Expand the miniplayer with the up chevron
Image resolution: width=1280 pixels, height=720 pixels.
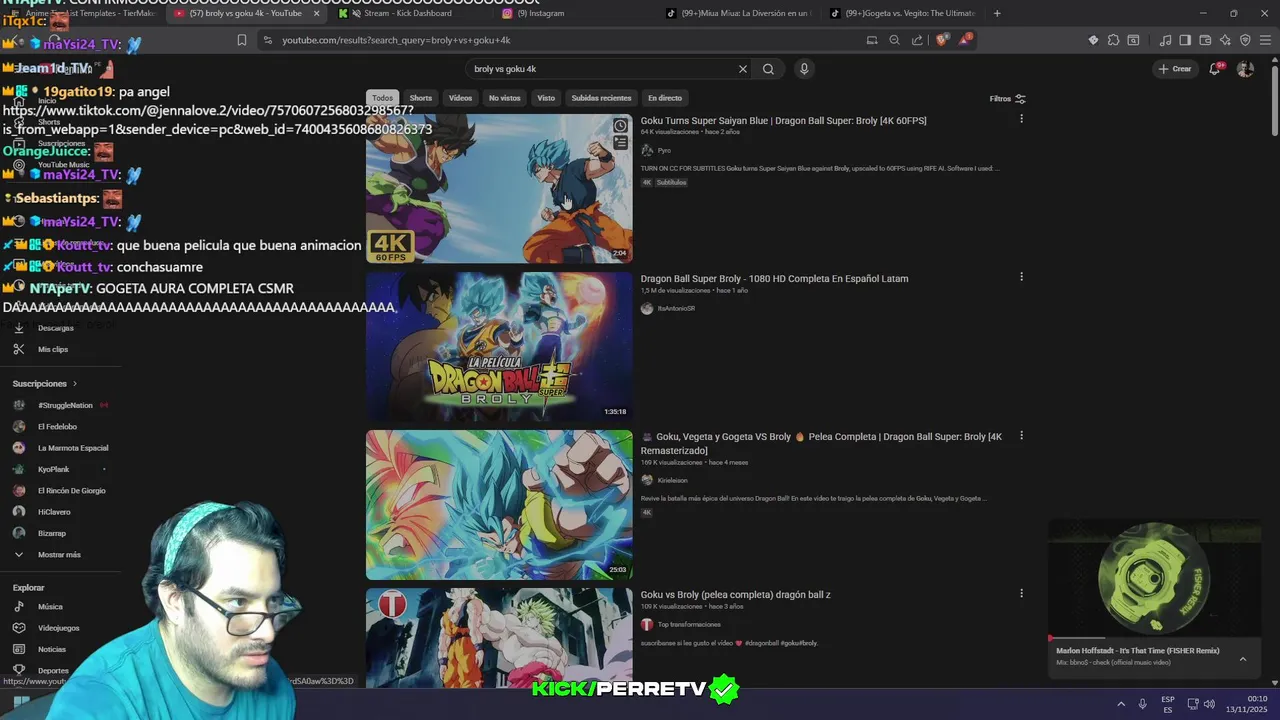tap(1243, 659)
